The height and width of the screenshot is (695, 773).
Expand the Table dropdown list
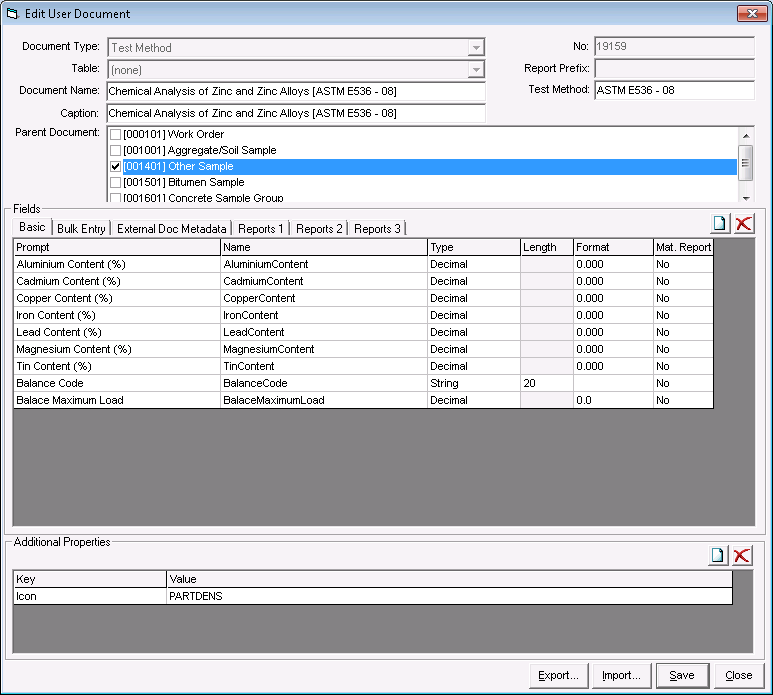(476, 70)
